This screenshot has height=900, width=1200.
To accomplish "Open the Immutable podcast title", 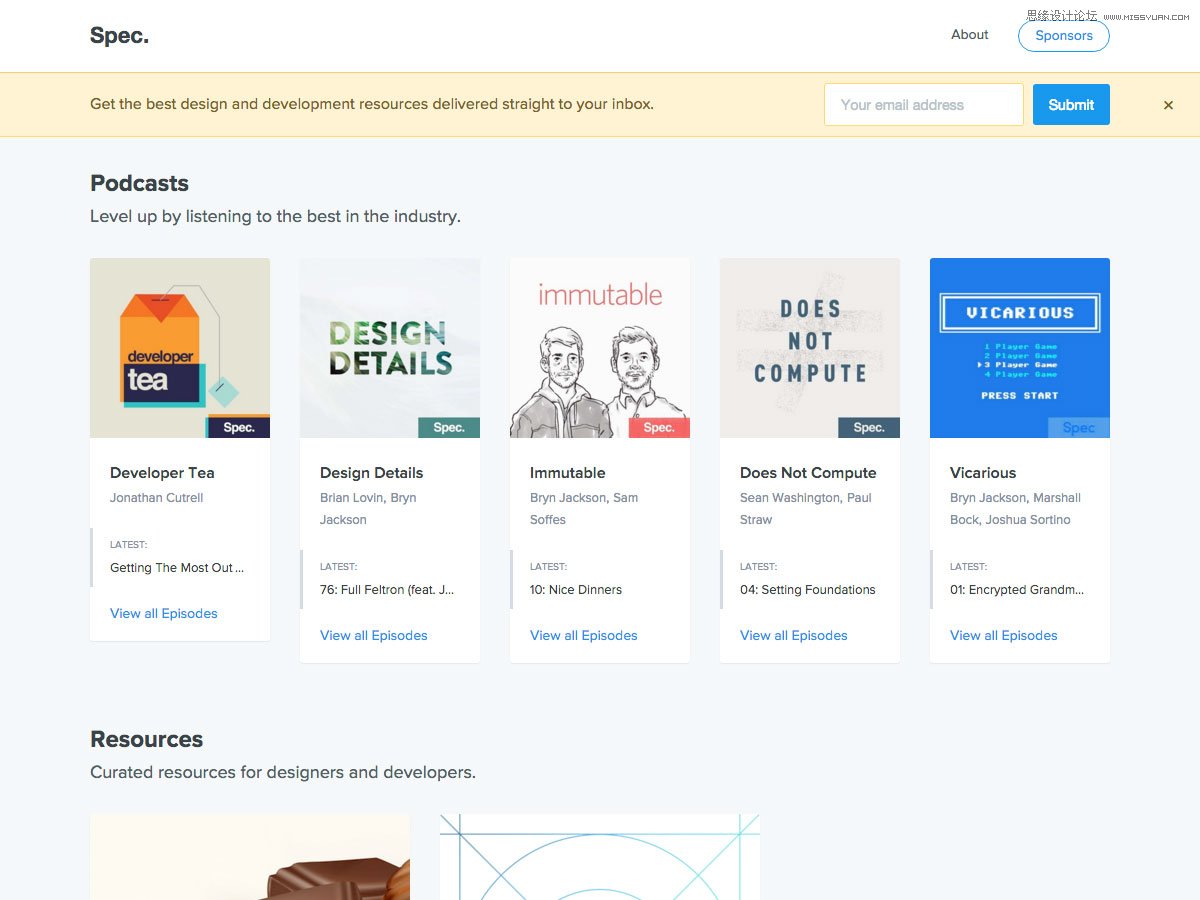I will pos(567,473).
